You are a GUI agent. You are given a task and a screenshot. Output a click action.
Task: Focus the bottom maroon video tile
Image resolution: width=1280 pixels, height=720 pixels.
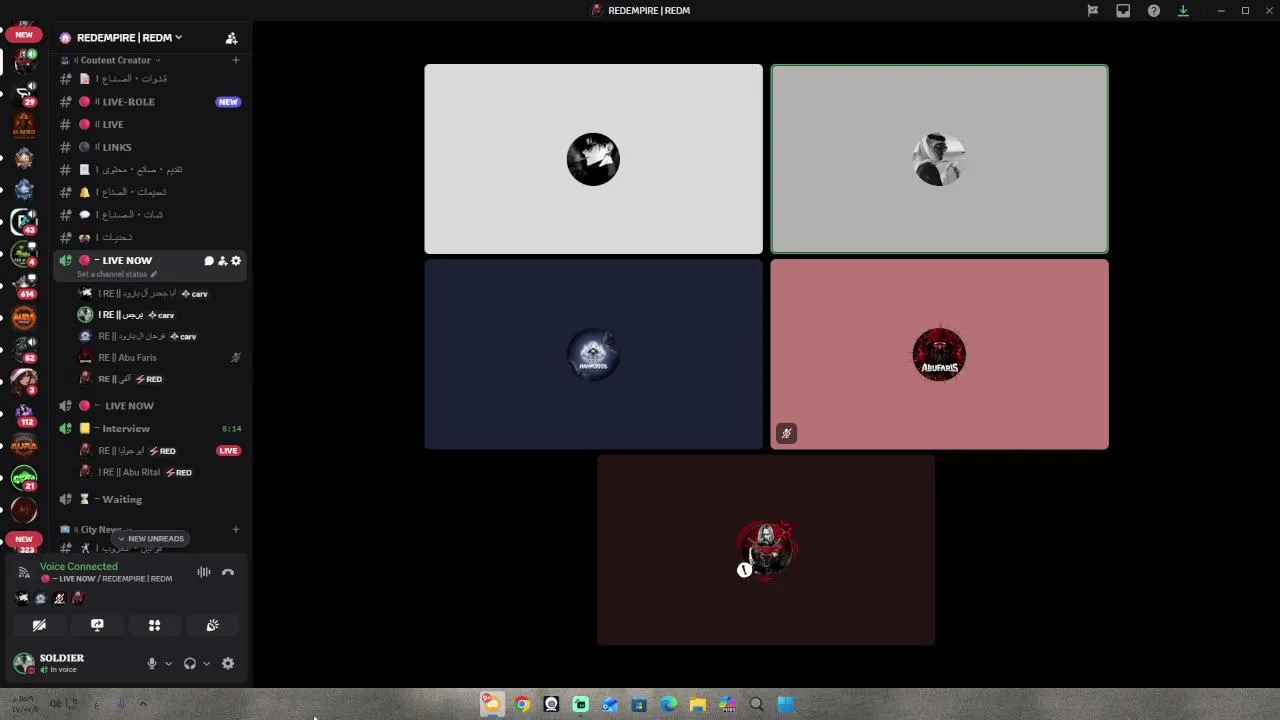766,550
